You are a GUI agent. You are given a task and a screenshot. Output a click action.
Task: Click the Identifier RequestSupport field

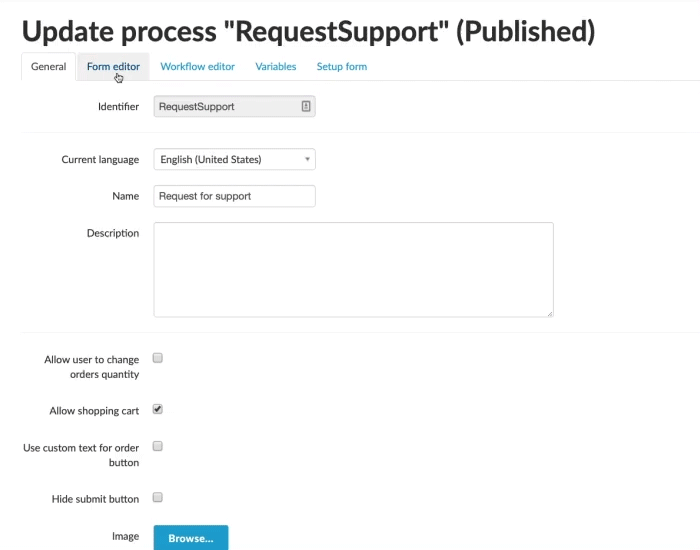226,106
